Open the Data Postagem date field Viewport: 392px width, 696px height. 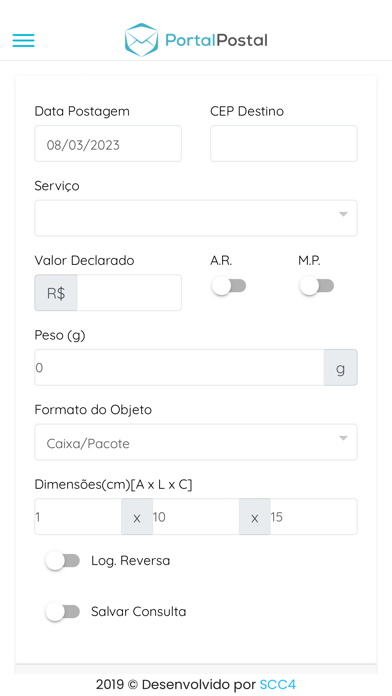click(x=108, y=143)
